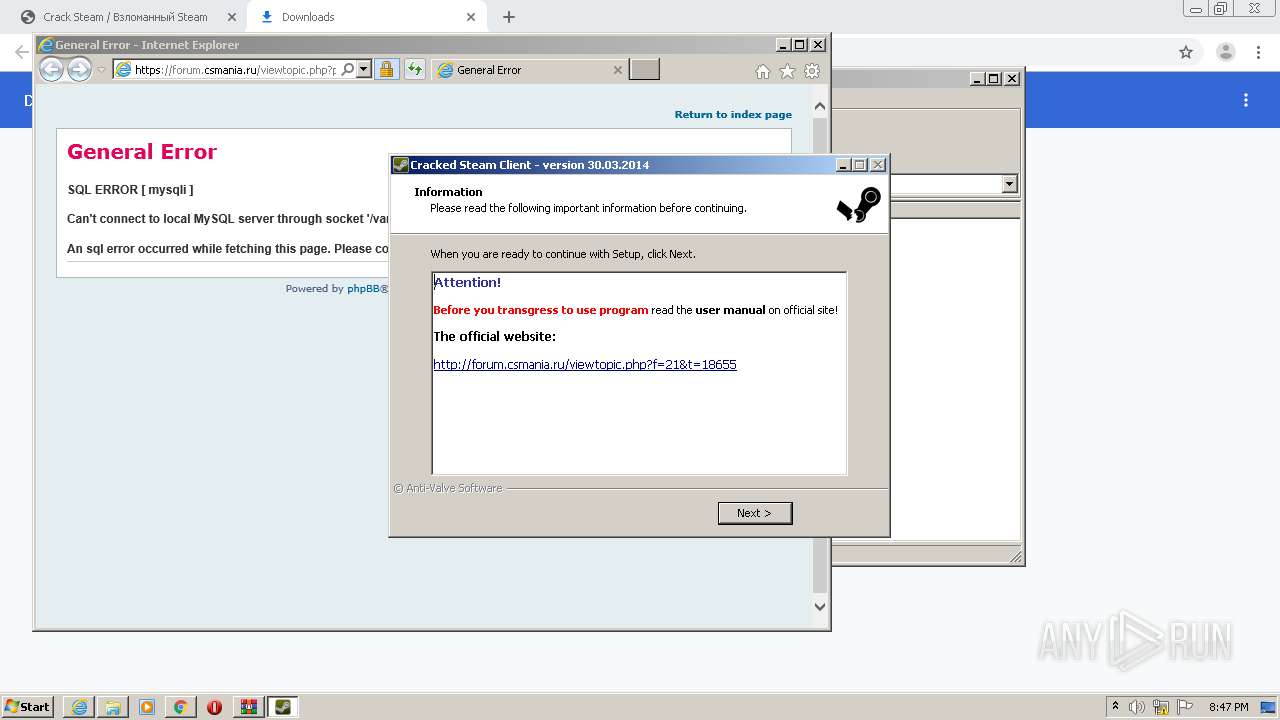Click Return to index page link

click(733, 114)
